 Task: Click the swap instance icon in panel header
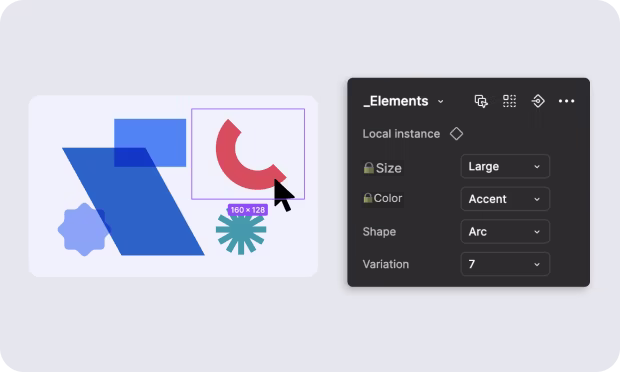coord(481,101)
